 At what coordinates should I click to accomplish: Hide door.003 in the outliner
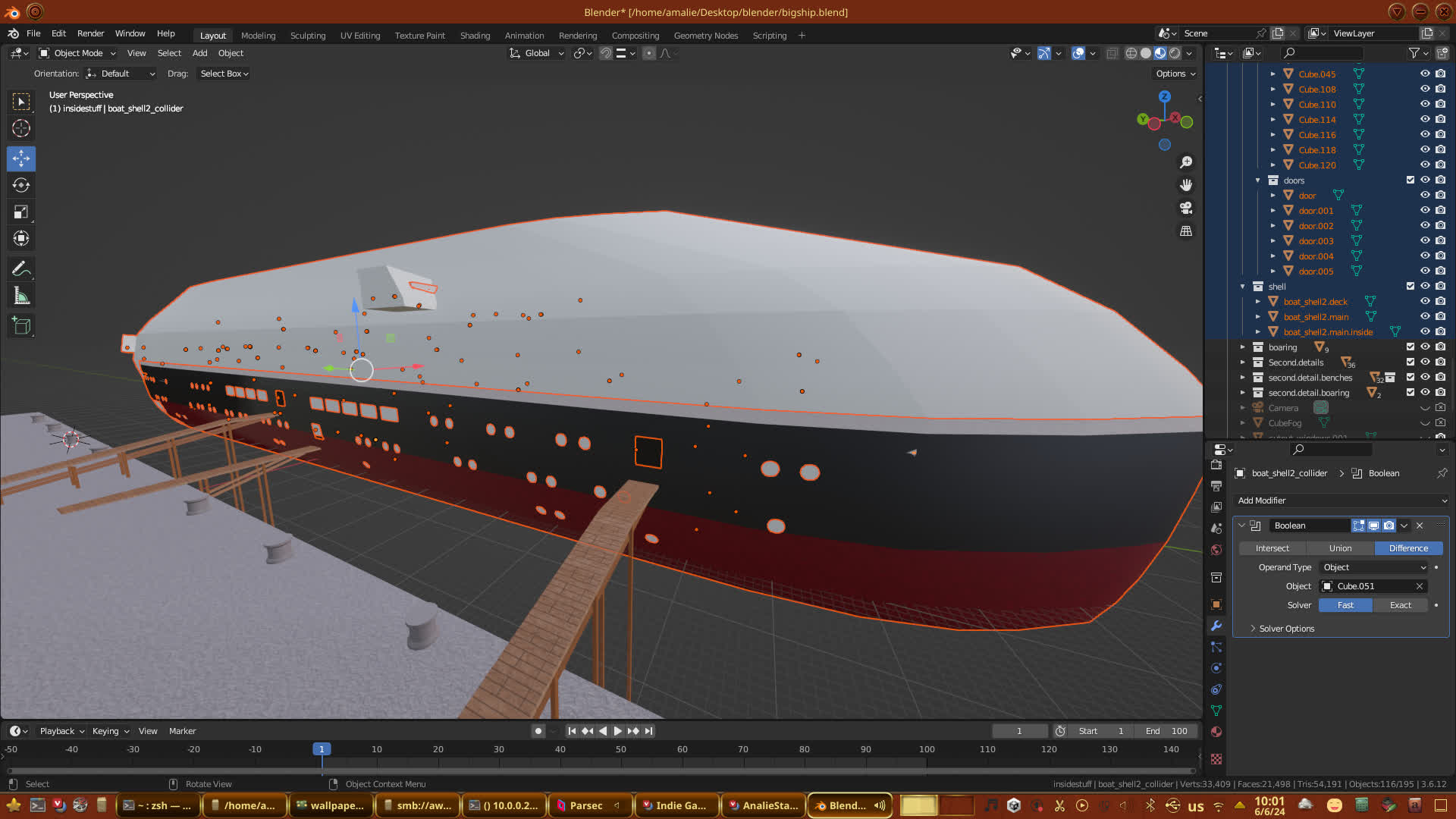point(1425,240)
